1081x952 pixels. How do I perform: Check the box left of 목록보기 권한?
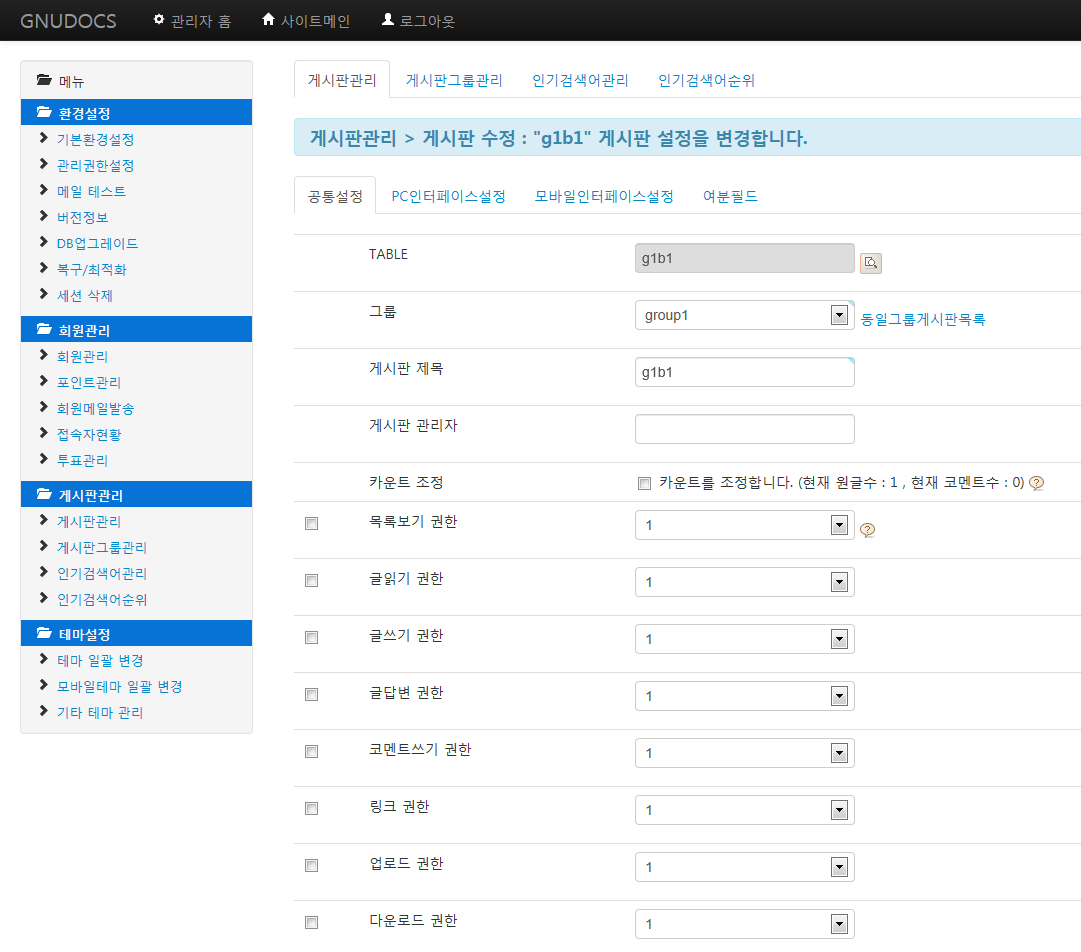pyautogui.click(x=311, y=523)
